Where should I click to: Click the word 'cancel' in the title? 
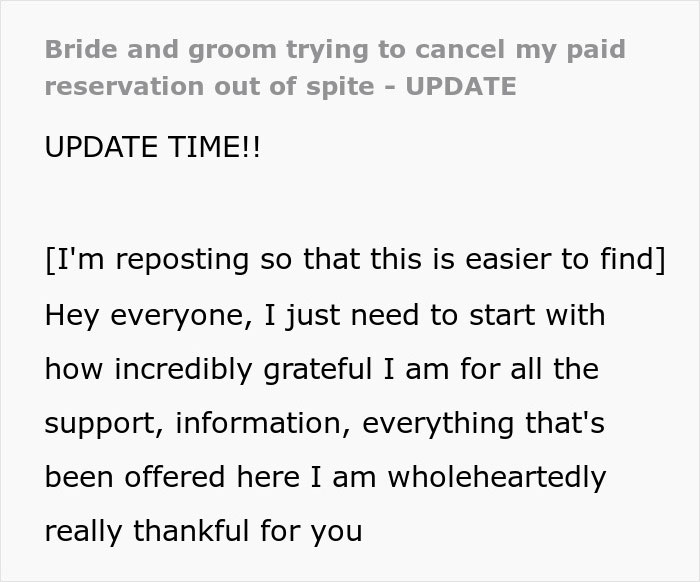[x=460, y=49]
